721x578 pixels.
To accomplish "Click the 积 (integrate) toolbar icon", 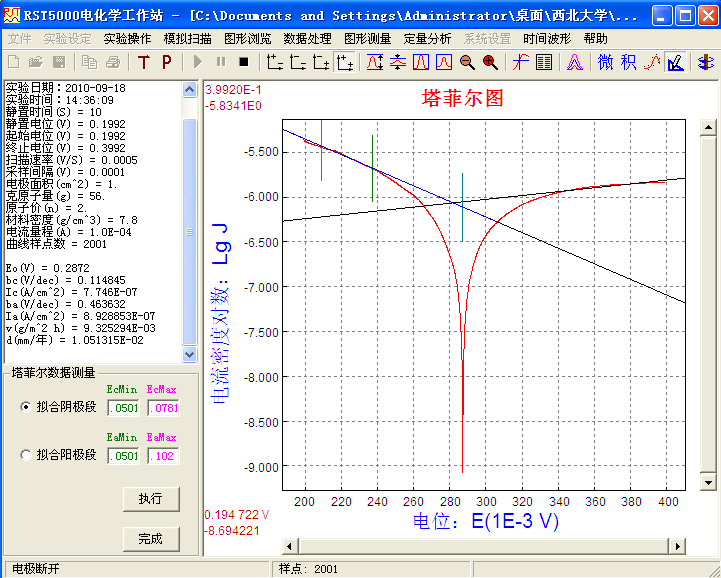I will (x=628, y=62).
